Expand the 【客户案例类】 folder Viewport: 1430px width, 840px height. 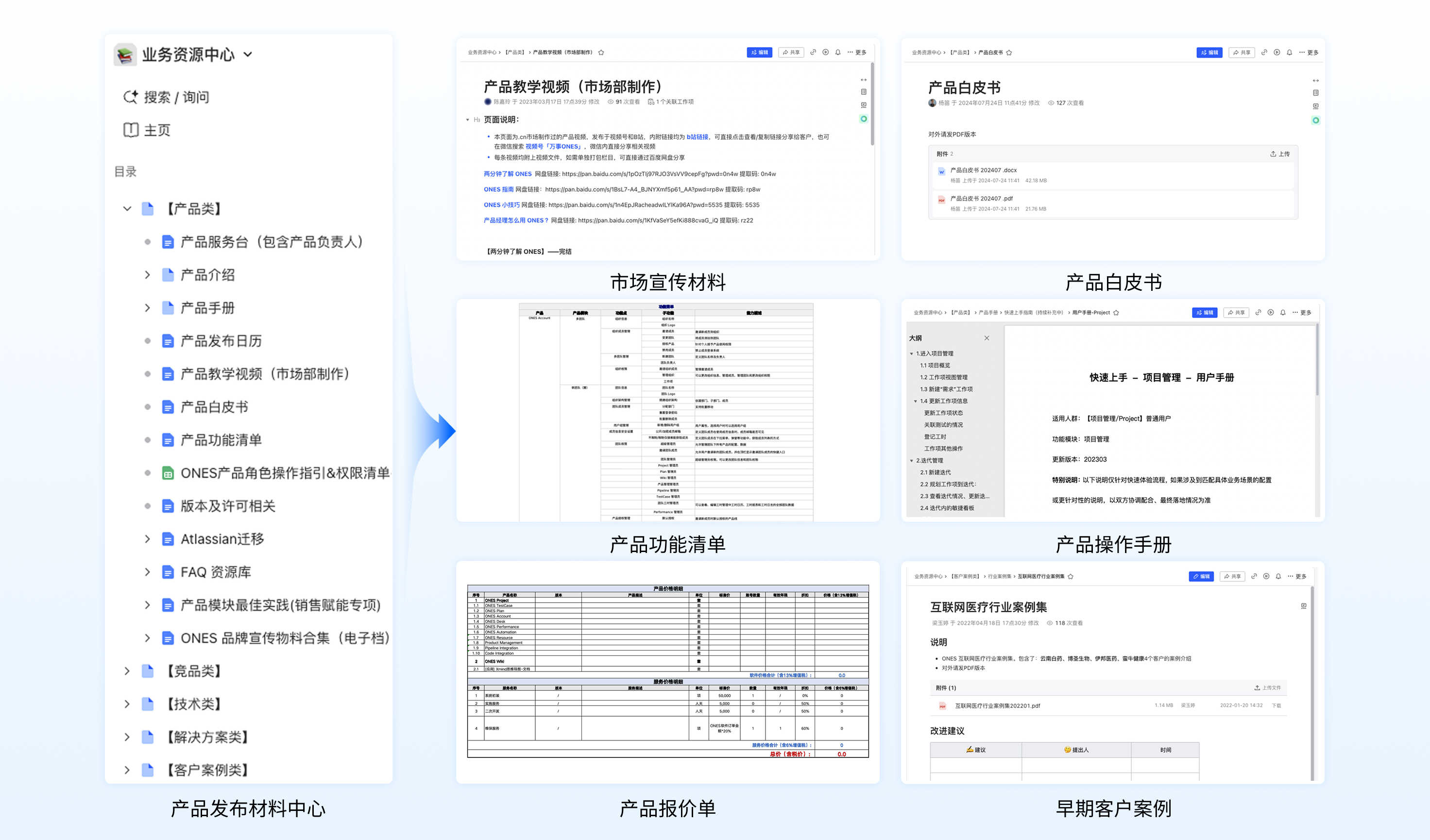[127, 770]
